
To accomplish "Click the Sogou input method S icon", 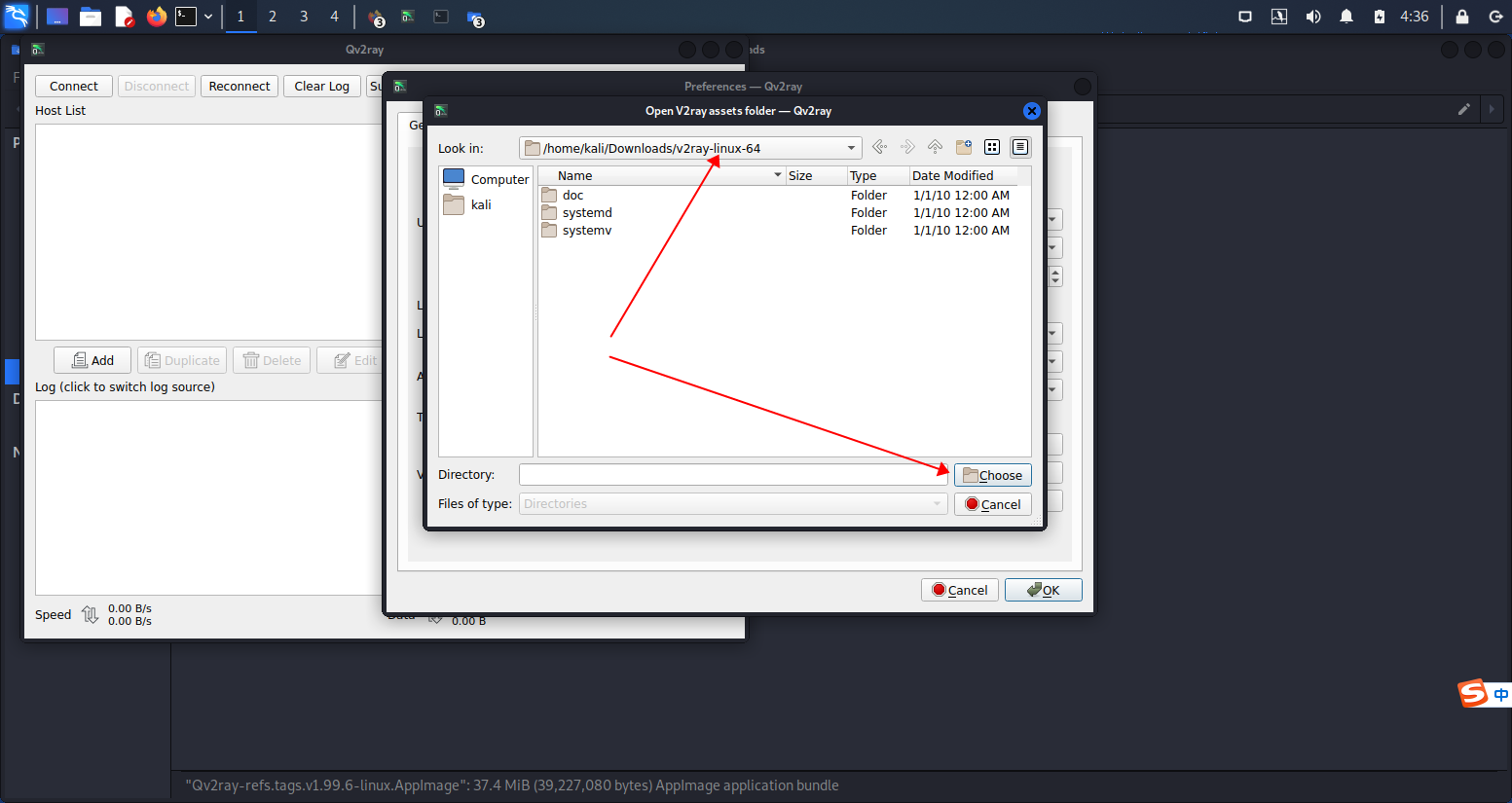I will coord(1472,693).
